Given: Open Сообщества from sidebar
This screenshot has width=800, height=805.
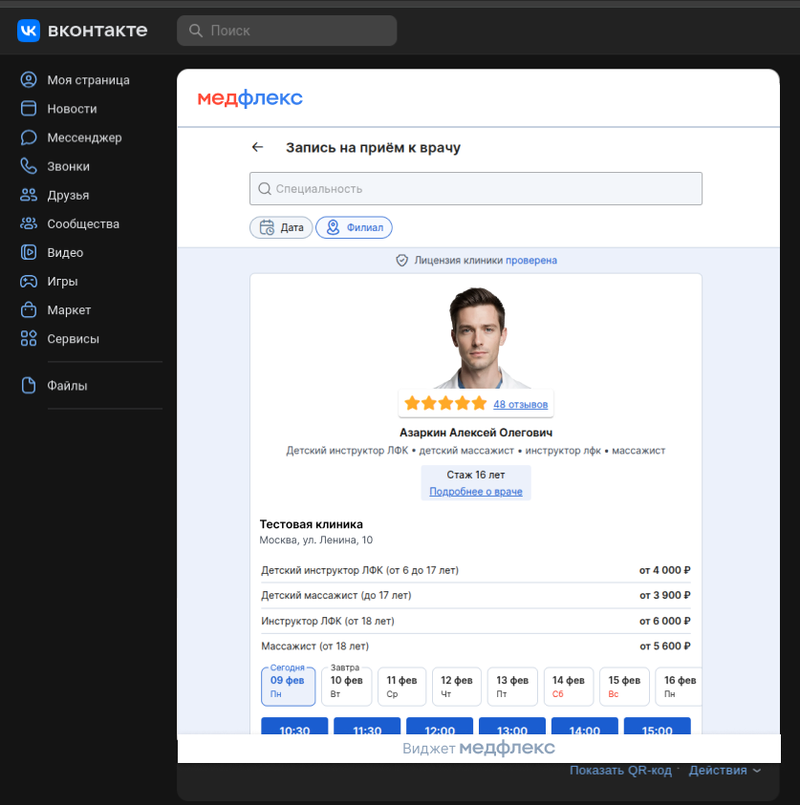Looking at the screenshot, I should [82, 224].
